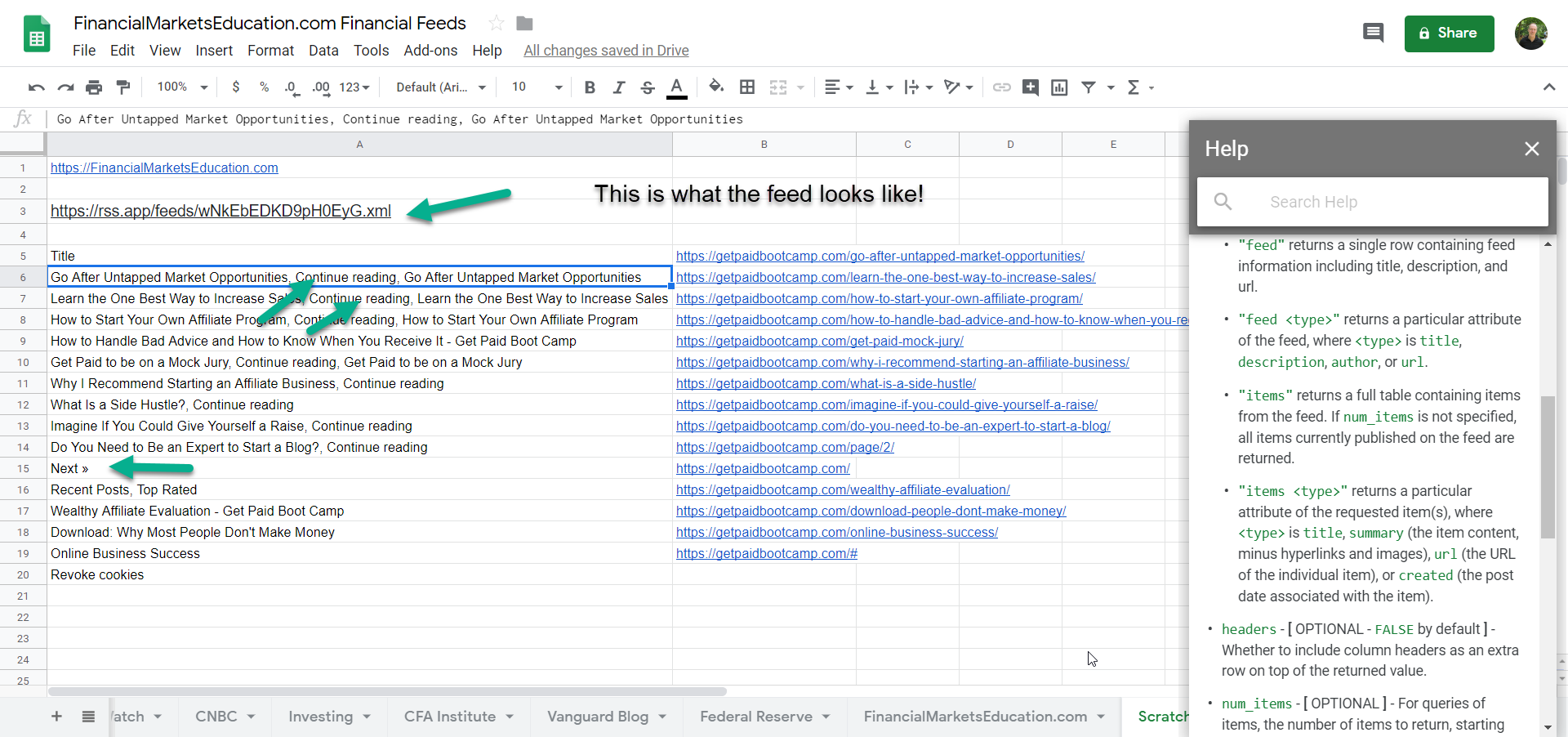Image resolution: width=1568 pixels, height=737 pixels.
Task: Switch to the CNBC sheet tab
Action: click(216, 717)
